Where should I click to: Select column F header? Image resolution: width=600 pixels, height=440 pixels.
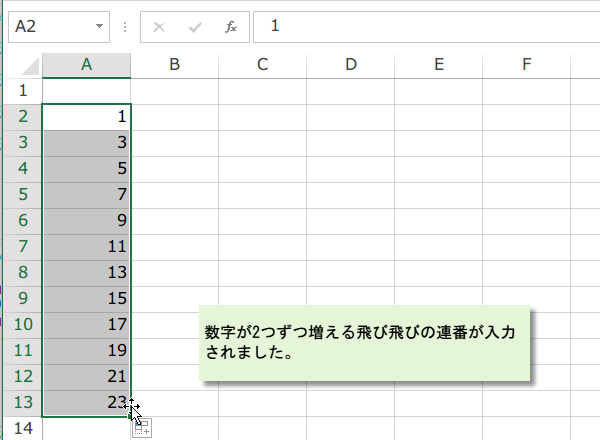click(x=526, y=65)
